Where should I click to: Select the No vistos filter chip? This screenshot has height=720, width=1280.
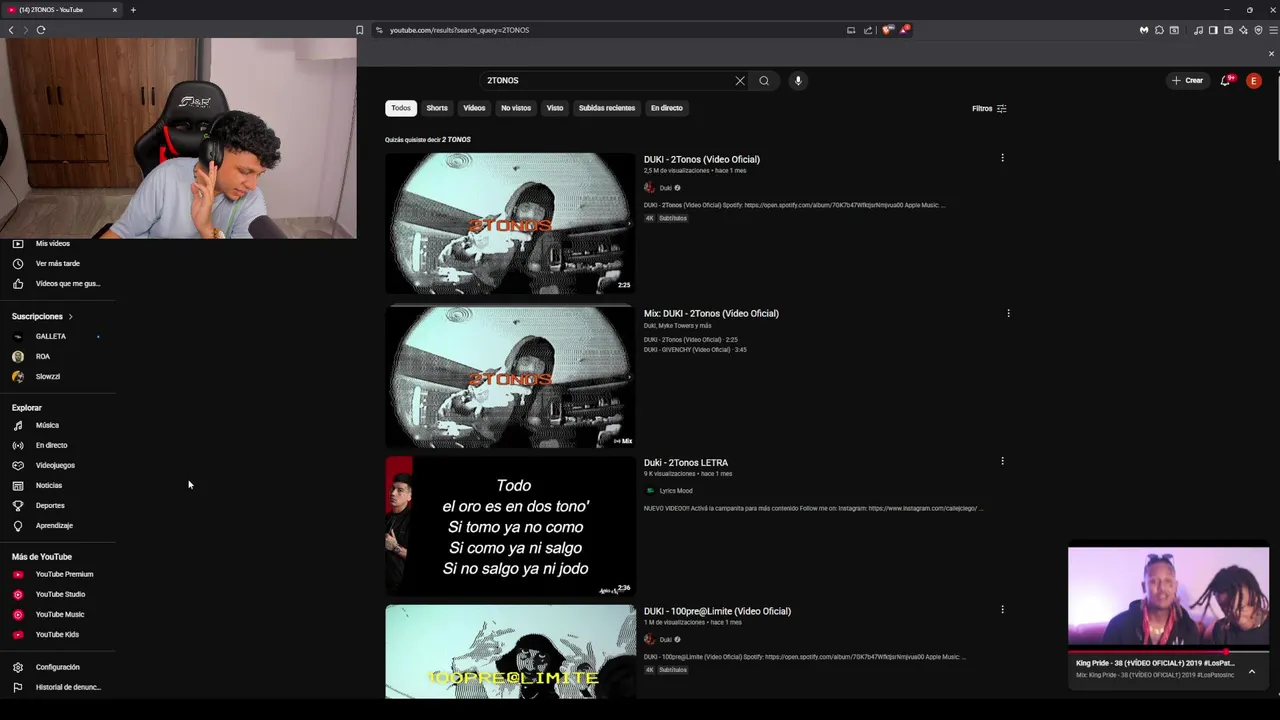[516, 108]
